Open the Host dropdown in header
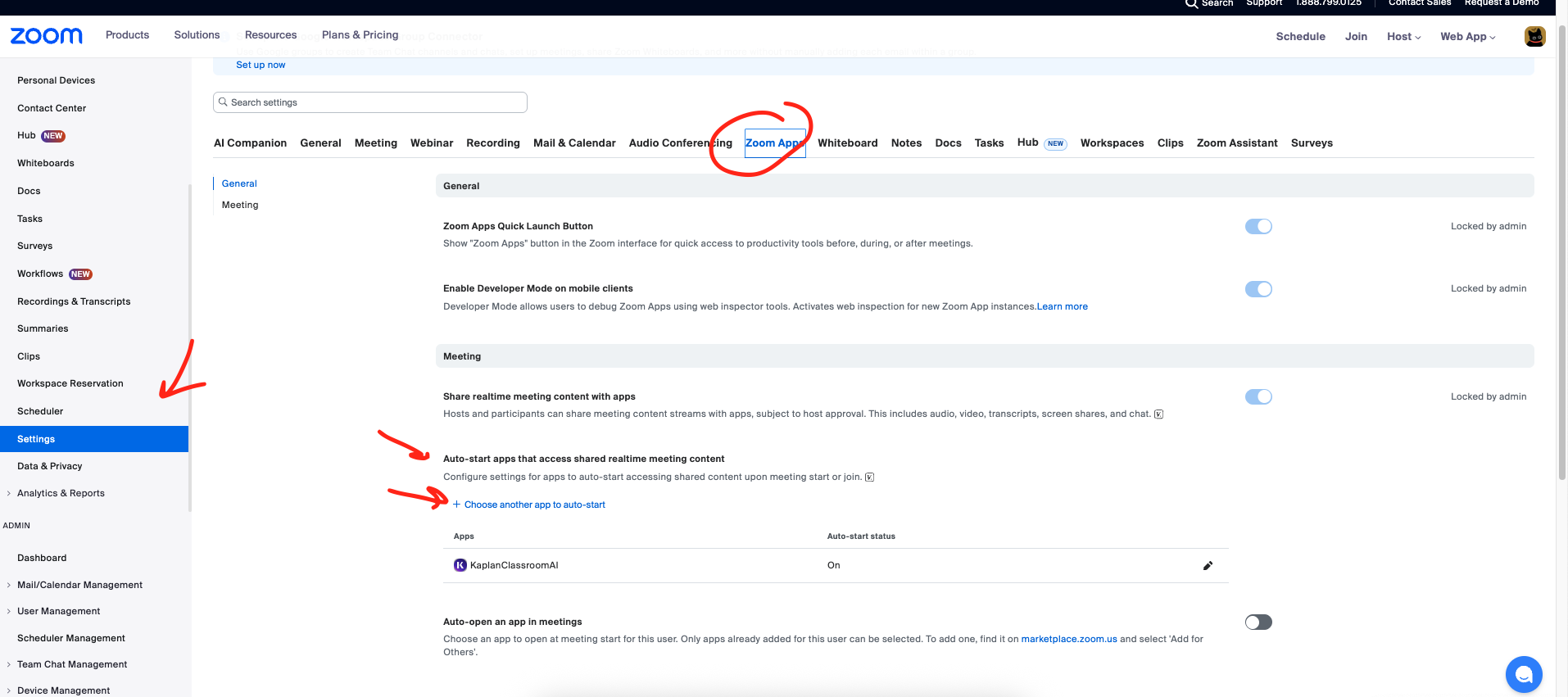Image resolution: width=1568 pixels, height=697 pixels. point(1403,37)
